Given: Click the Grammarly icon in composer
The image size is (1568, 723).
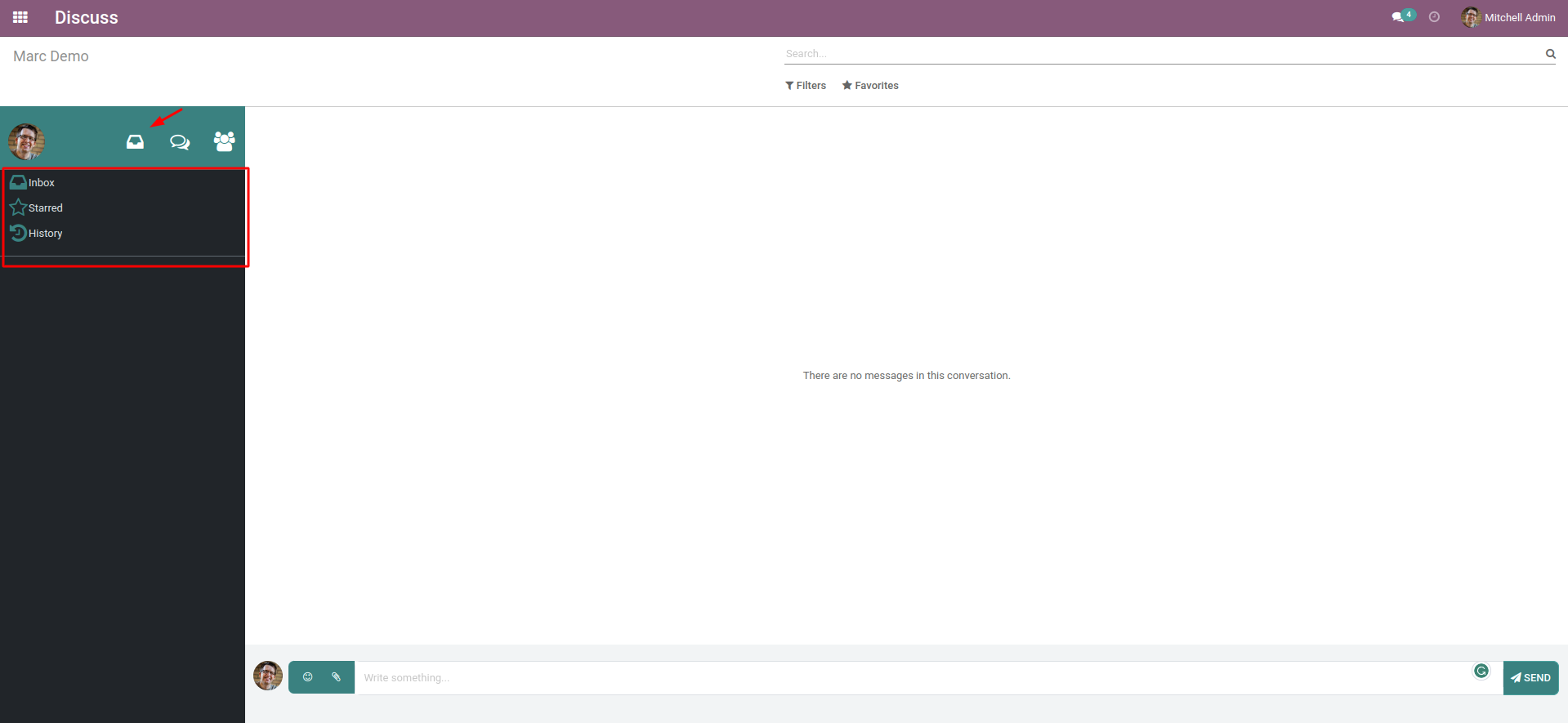Looking at the screenshot, I should pyautogui.click(x=1481, y=671).
